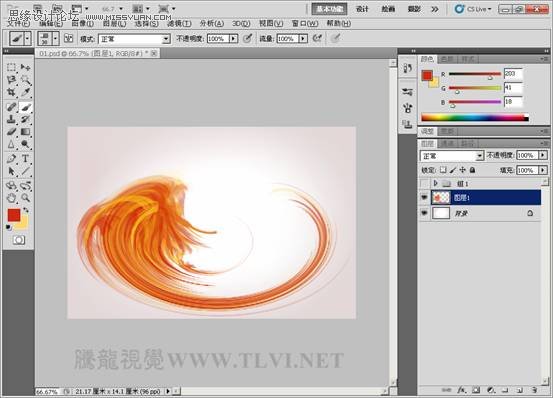This screenshot has height=398, width=553.
Task: Open the 图像(I) menu
Action: [x=83, y=23]
